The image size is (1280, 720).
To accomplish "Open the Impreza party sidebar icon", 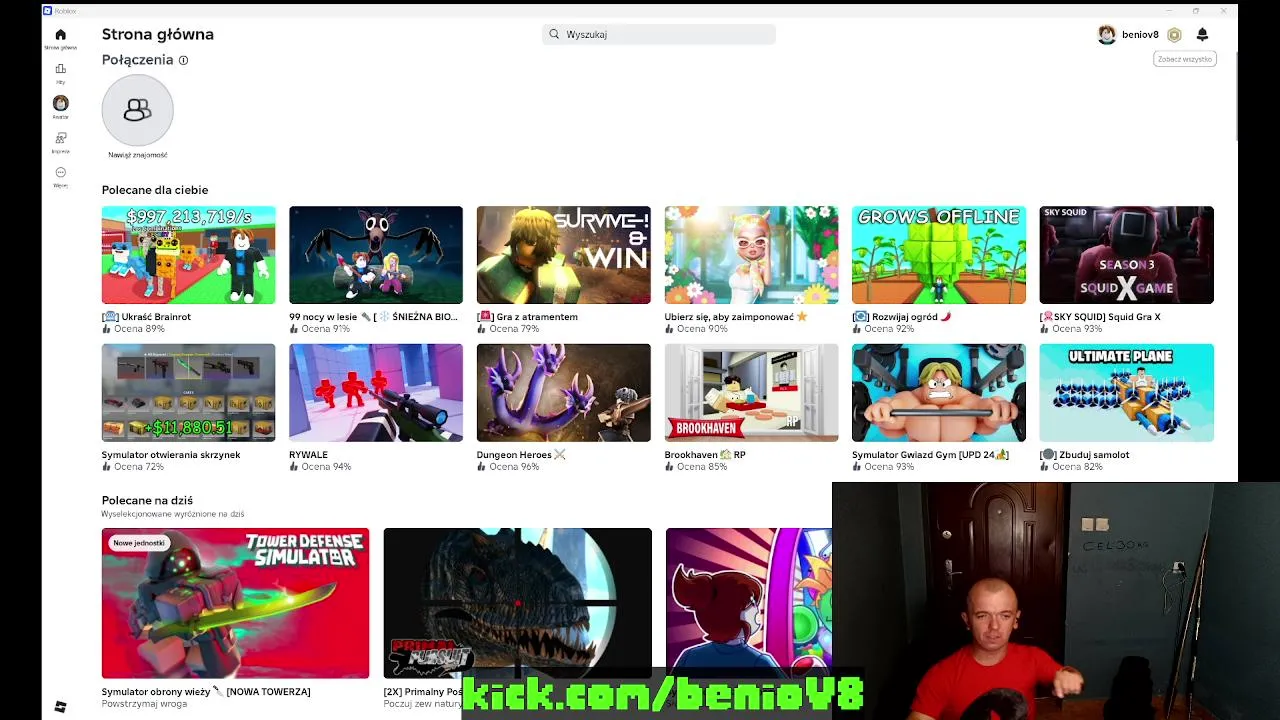I will click(x=60, y=138).
